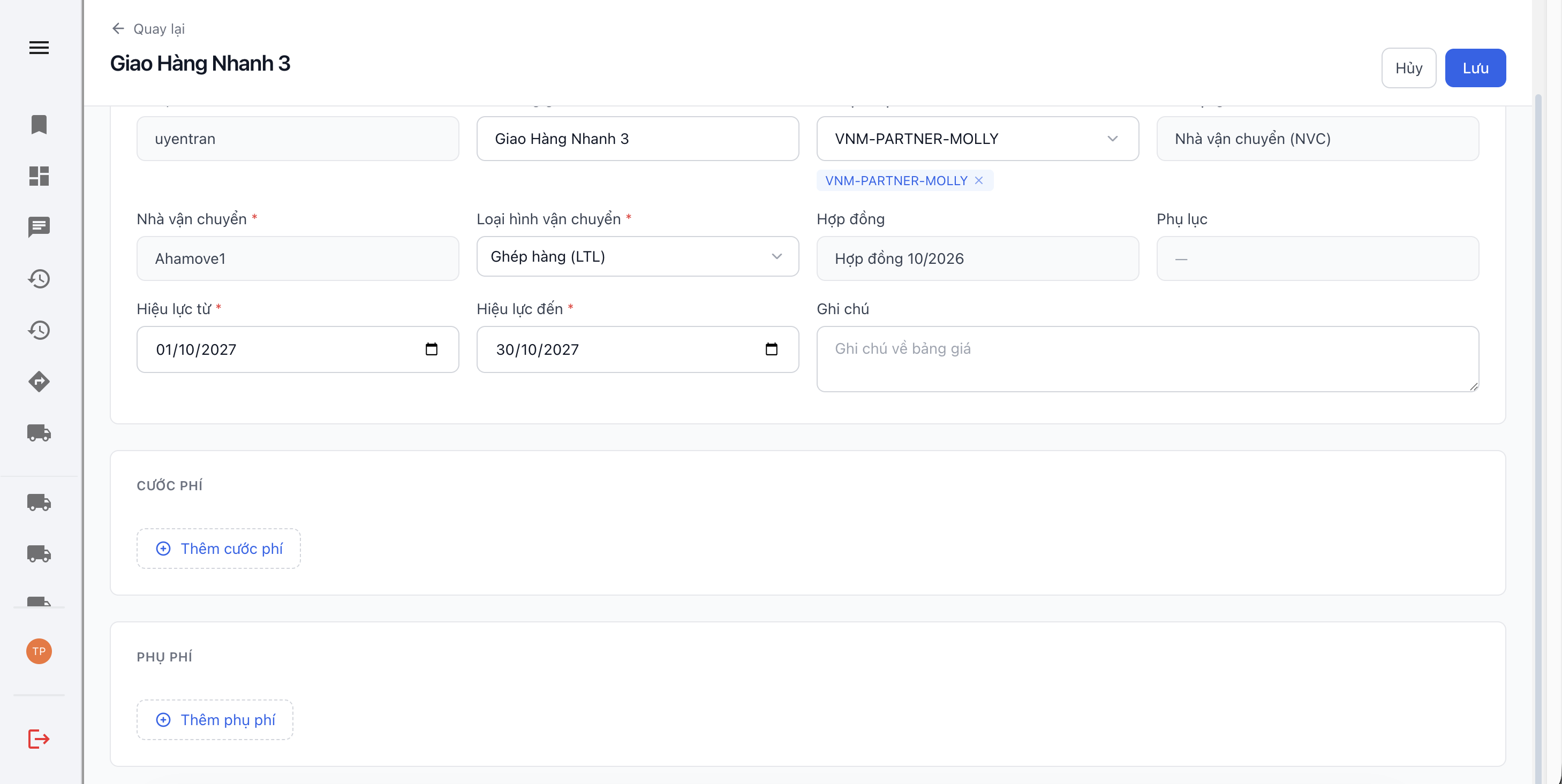The height and width of the screenshot is (784, 1562).
Task: Click the Giao Hàng Nhanh 3 name field
Action: (637, 139)
